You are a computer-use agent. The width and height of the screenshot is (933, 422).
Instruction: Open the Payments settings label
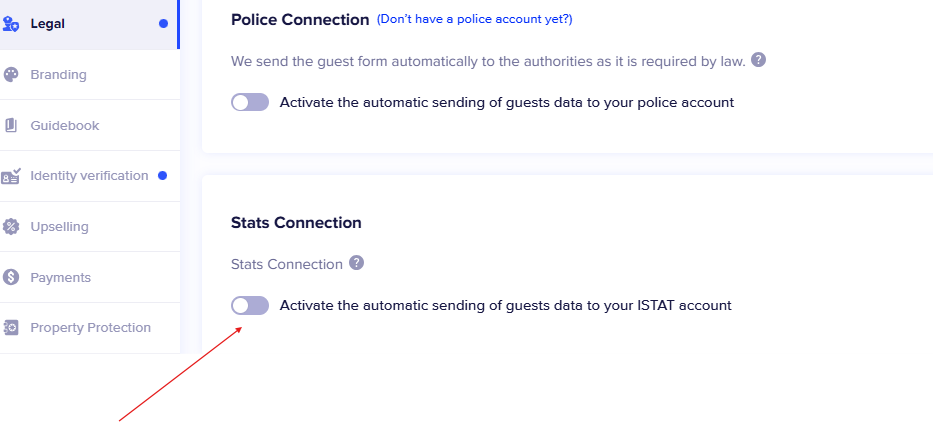tap(60, 277)
